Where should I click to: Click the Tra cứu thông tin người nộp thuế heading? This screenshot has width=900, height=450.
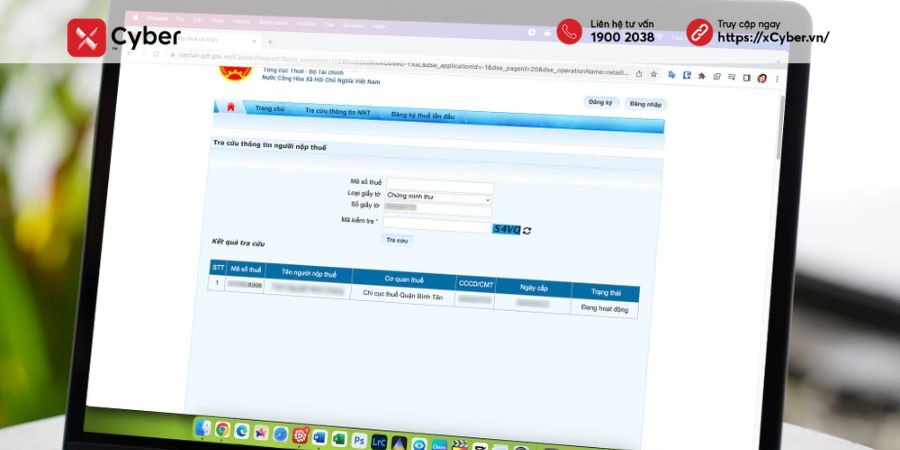(x=270, y=145)
